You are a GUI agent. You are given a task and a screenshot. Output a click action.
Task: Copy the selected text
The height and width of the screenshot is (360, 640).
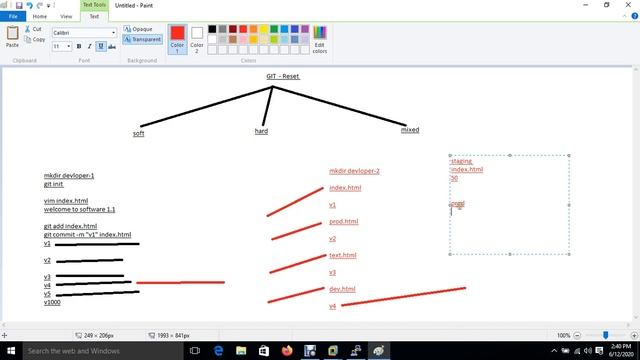35,40
